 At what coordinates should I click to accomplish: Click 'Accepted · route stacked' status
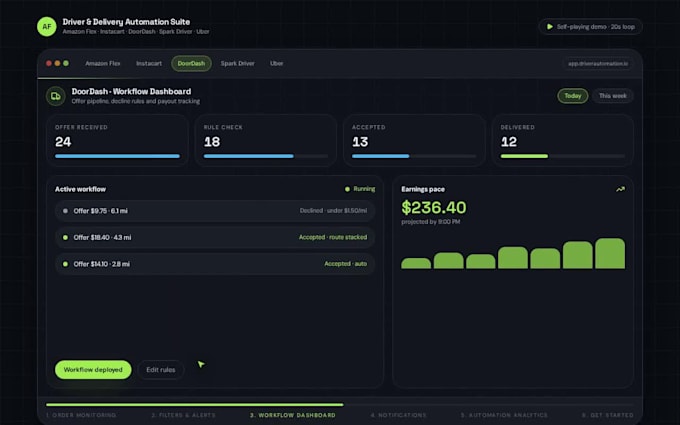[333, 237]
